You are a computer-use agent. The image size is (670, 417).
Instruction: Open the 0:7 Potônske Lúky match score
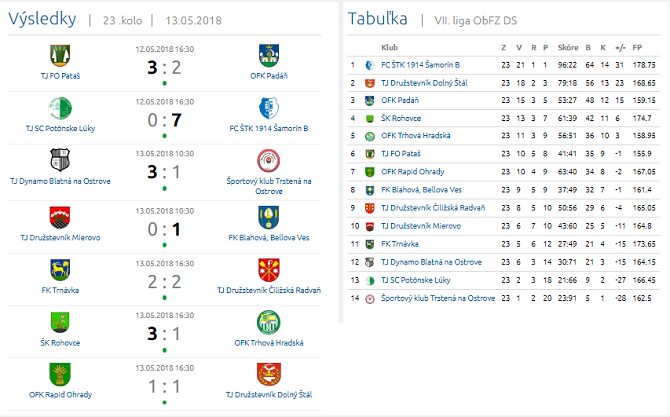(x=164, y=119)
